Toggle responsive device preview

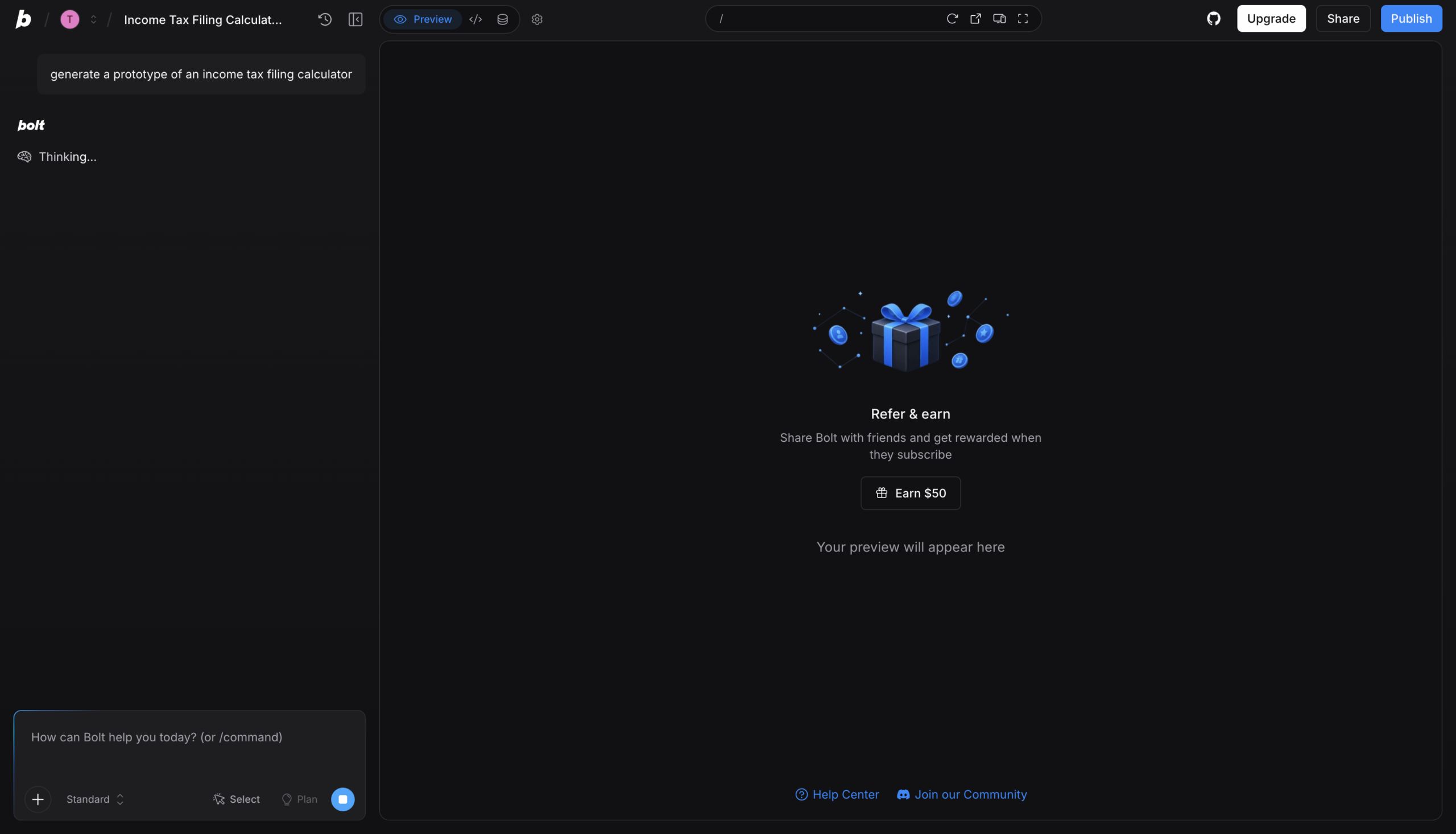(999, 19)
